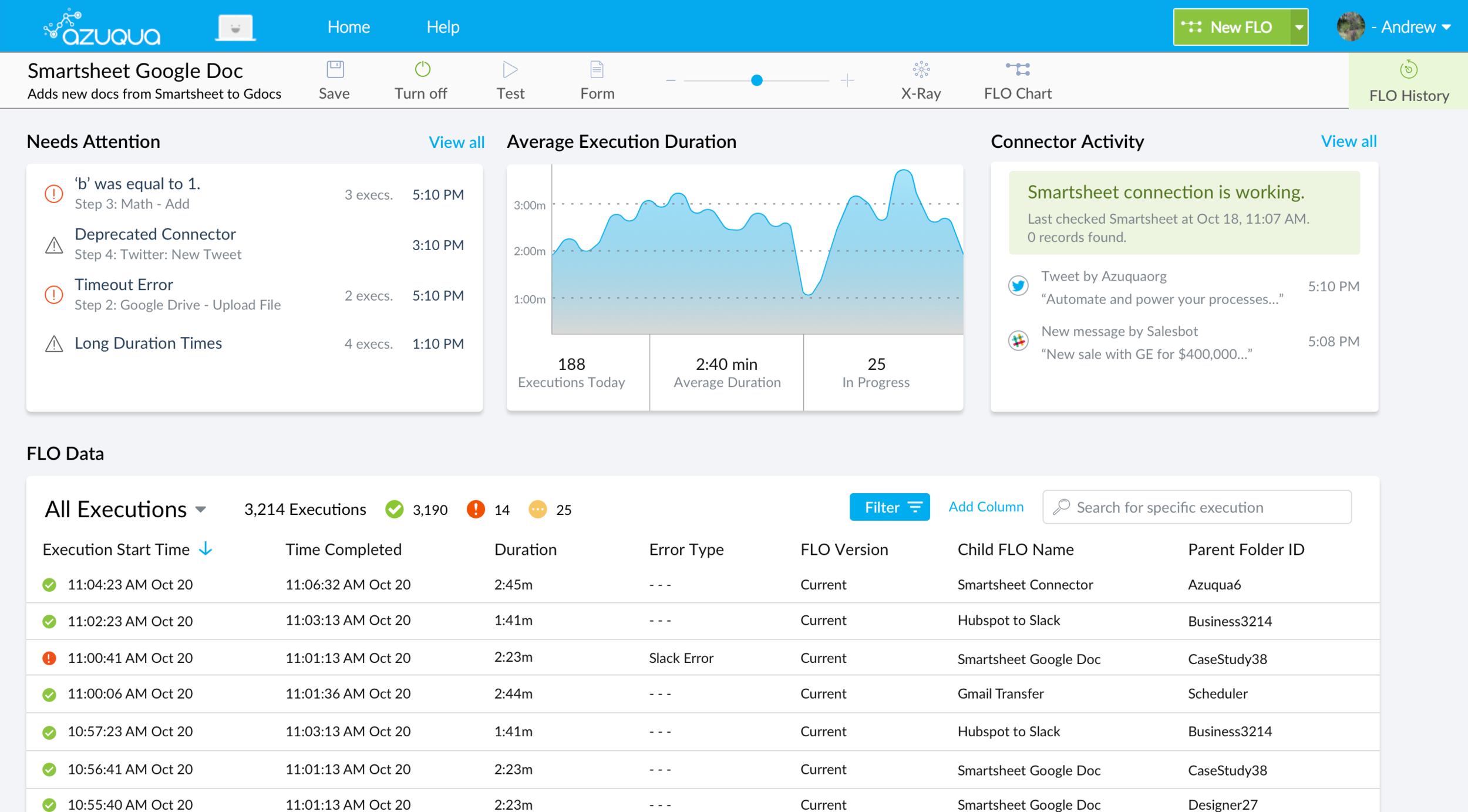The image size is (1468, 812).
Task: Click error icon for Timeout Error
Action: [x=54, y=295]
